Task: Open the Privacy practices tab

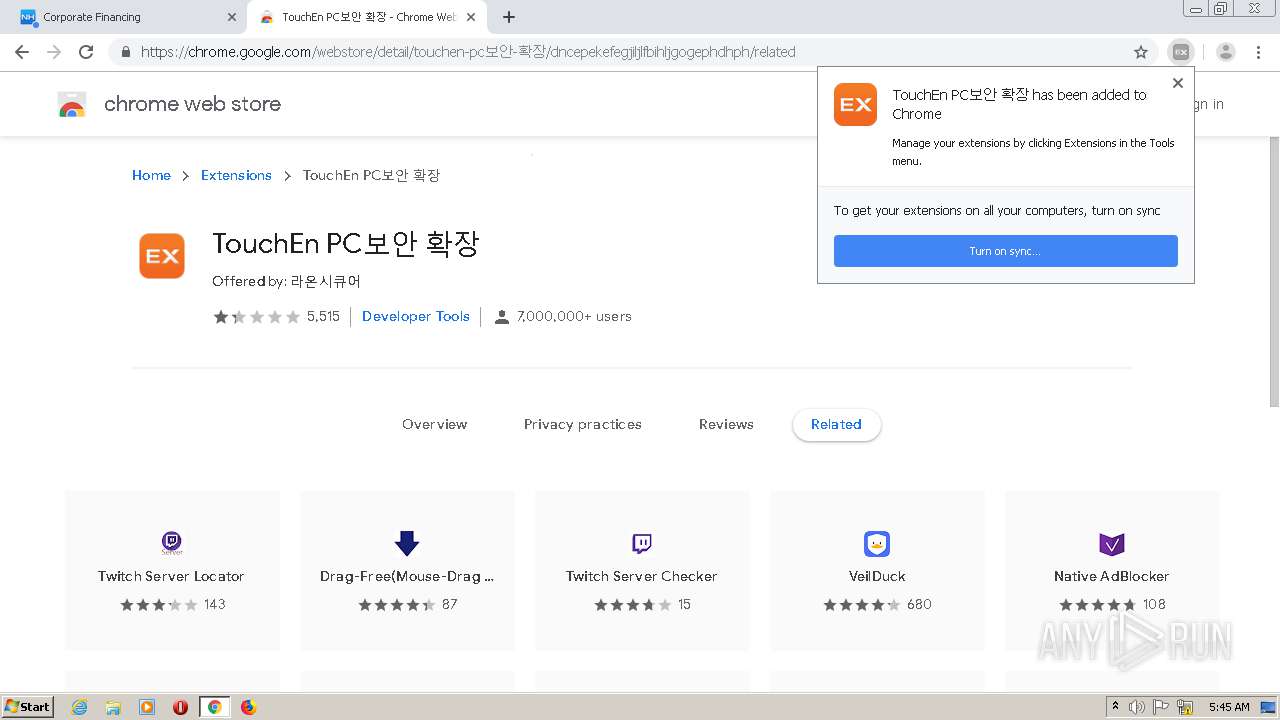Action: click(x=583, y=424)
